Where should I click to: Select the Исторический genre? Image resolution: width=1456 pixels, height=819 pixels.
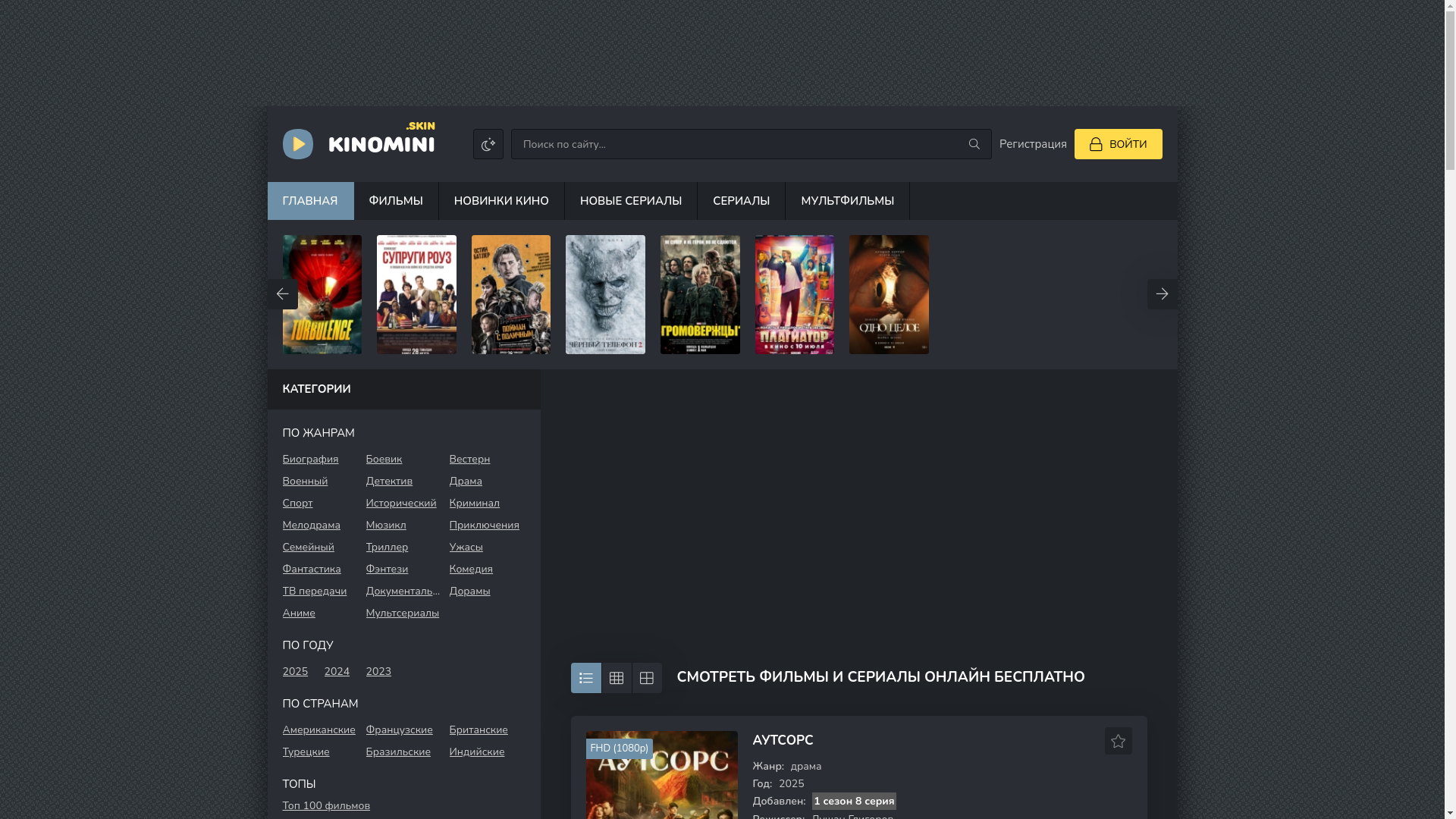[x=401, y=504]
